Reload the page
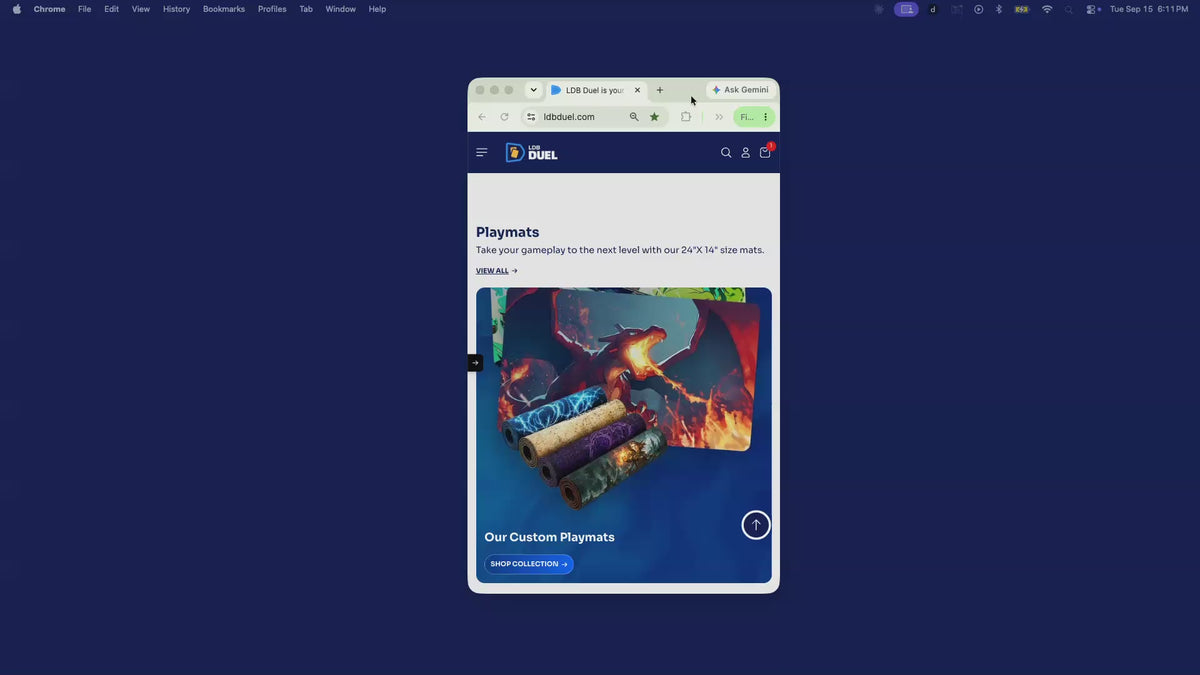Screen dimensions: 1200x675 tap(504, 117)
